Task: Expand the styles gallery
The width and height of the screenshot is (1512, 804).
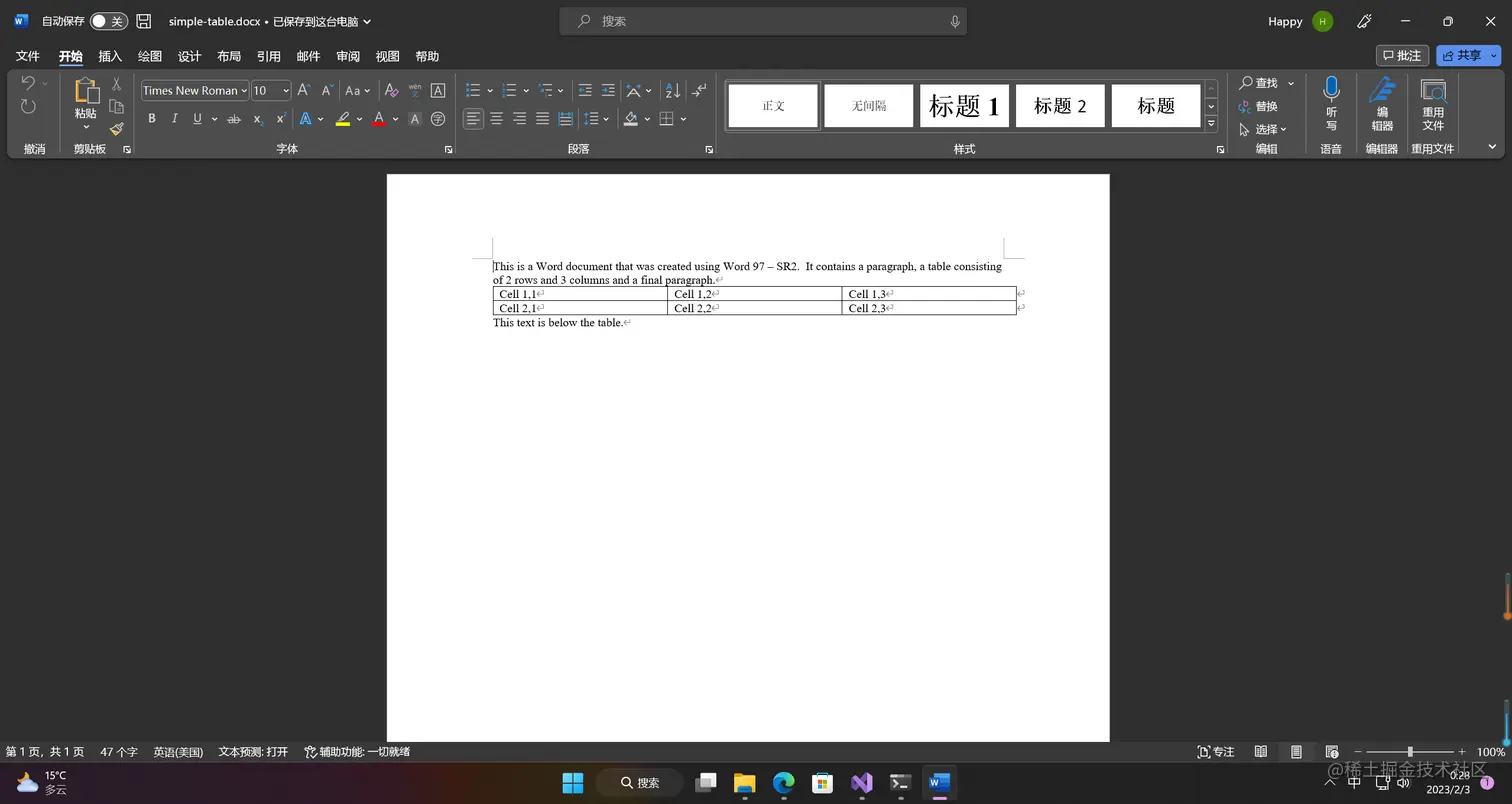Action: tap(1211, 124)
